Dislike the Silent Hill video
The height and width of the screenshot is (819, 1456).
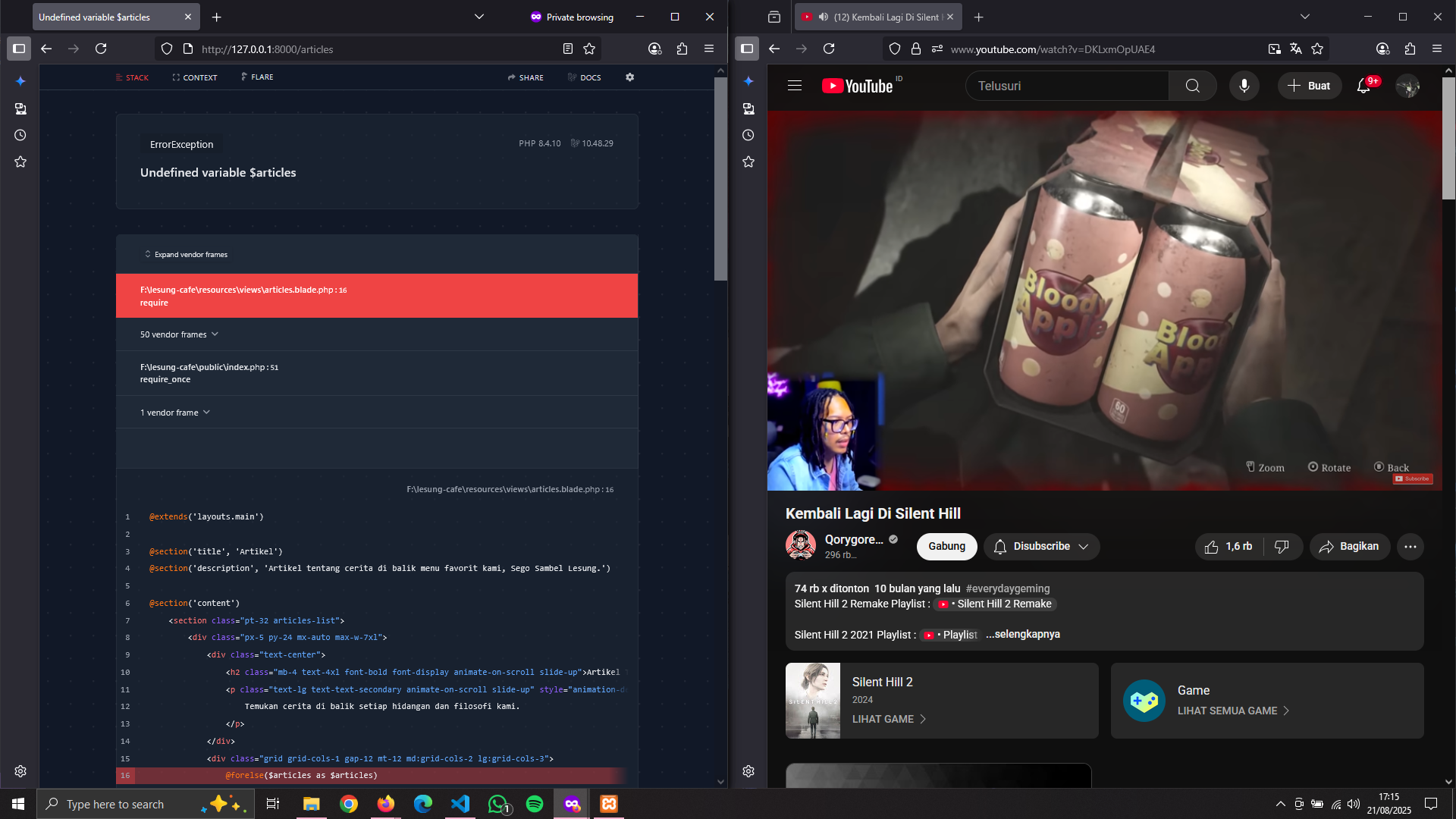click(x=1282, y=547)
